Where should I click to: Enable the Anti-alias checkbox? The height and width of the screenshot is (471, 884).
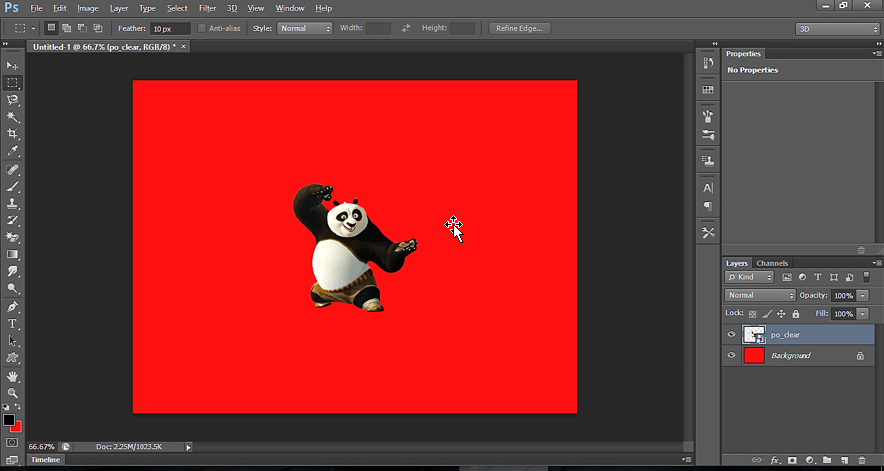[201, 28]
